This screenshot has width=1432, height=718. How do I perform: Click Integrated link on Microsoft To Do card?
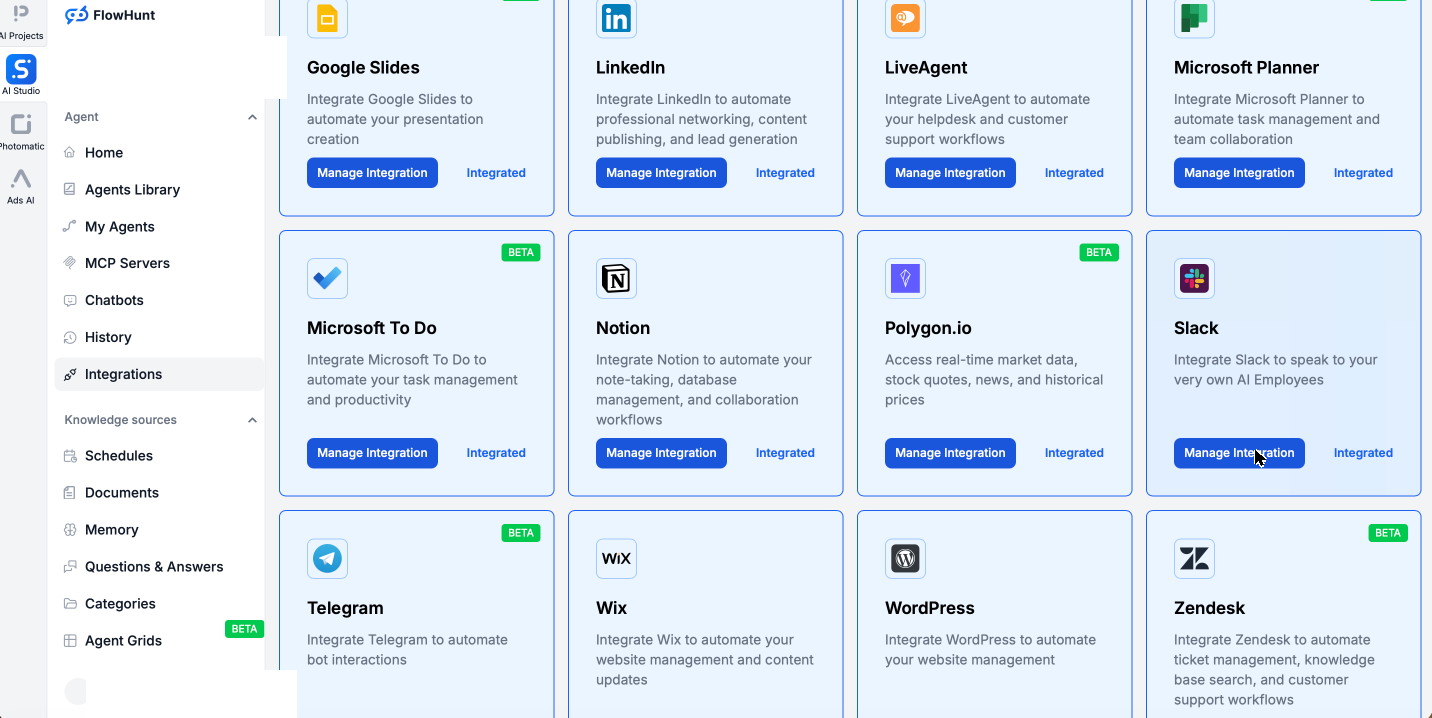[496, 453]
